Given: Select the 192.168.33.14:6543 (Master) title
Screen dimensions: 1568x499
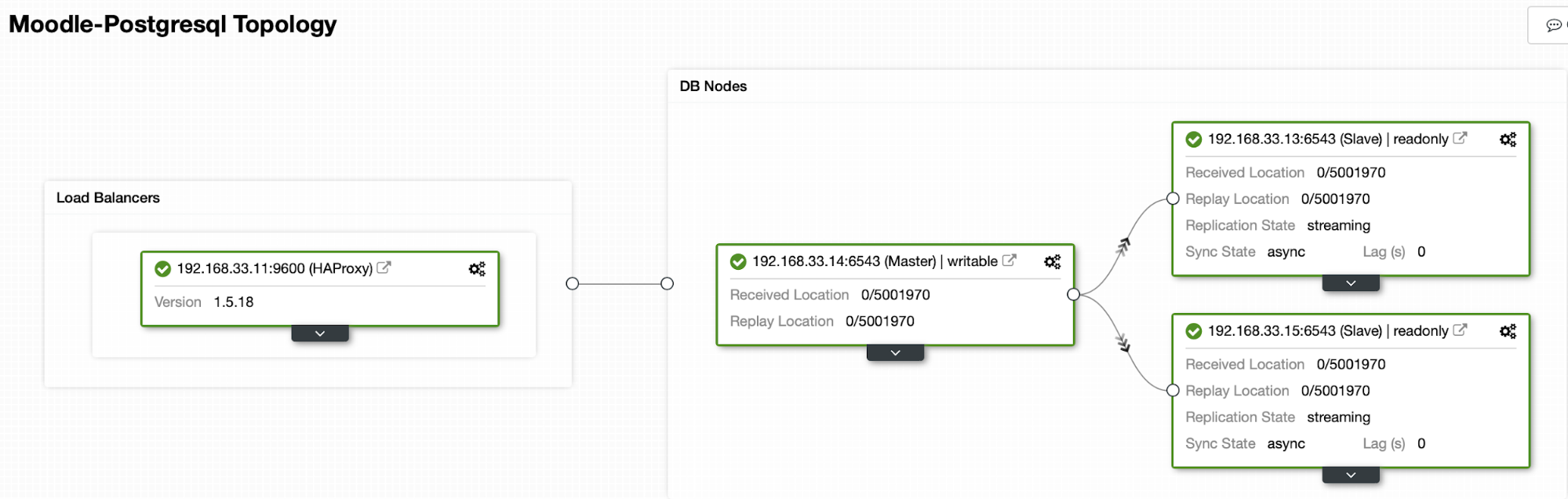Looking at the screenshot, I should point(844,261).
